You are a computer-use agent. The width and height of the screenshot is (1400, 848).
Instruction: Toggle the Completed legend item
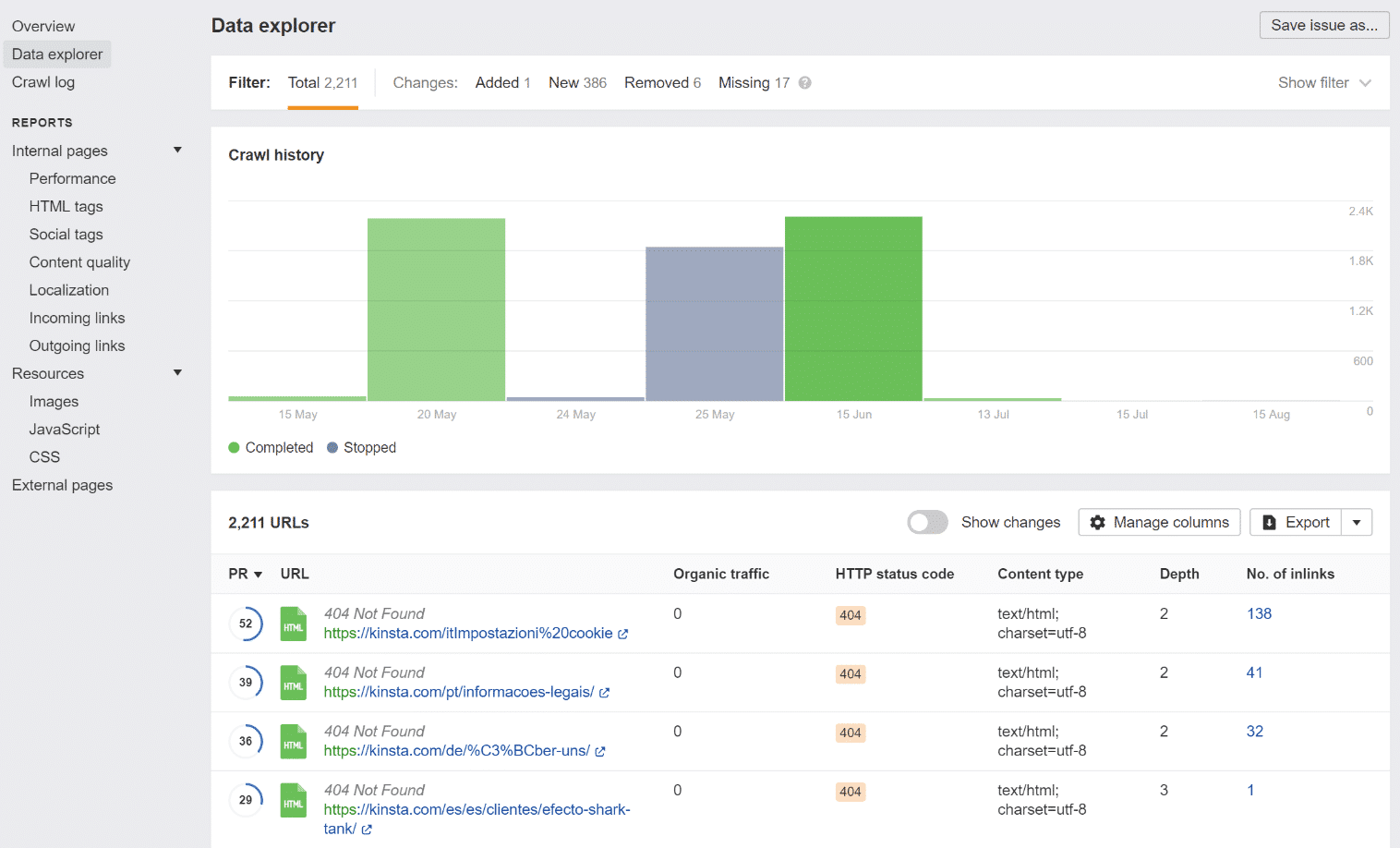click(271, 447)
